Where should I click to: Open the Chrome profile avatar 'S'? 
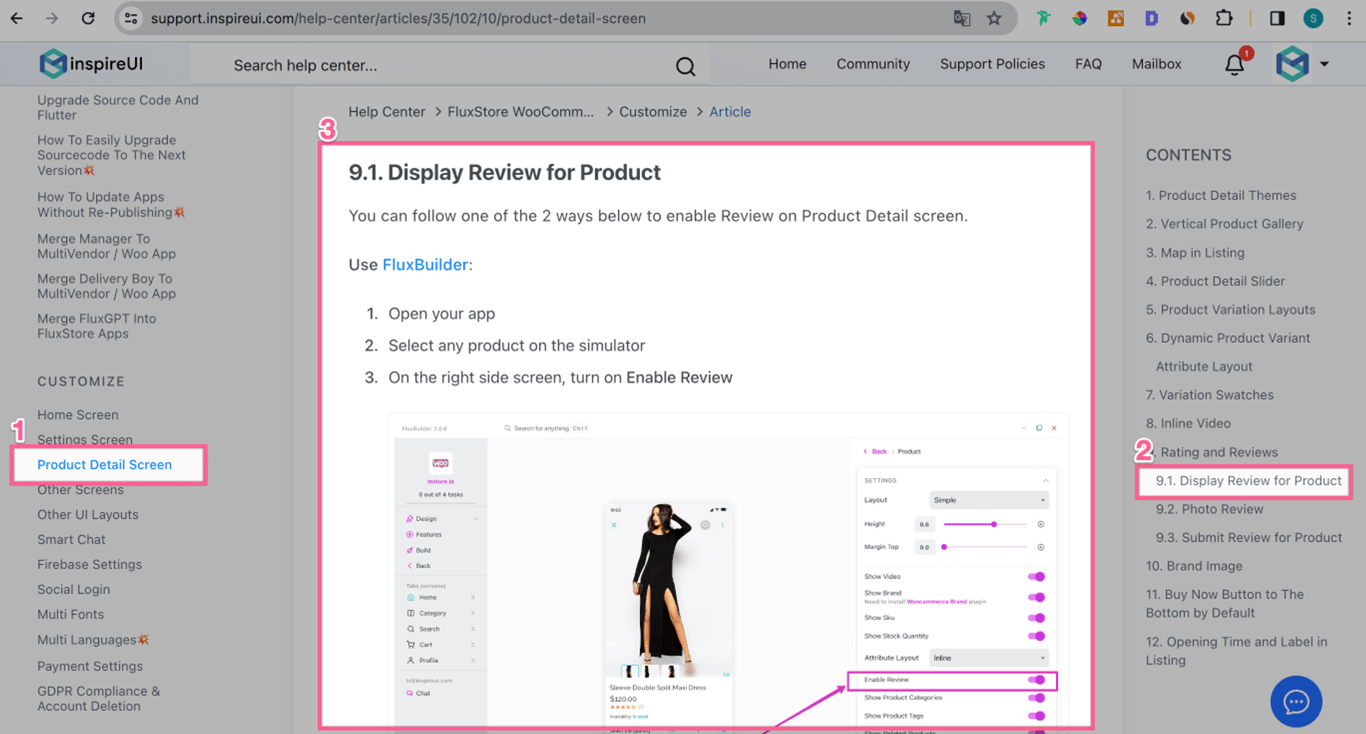coord(1313,18)
